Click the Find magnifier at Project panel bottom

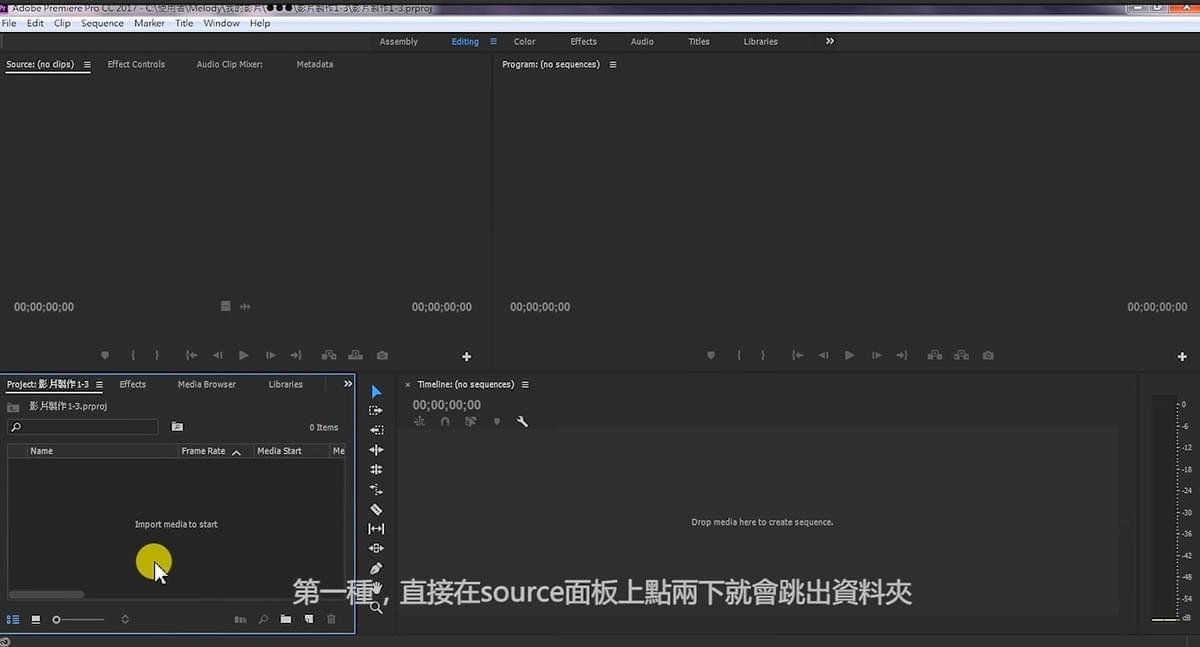(263, 620)
